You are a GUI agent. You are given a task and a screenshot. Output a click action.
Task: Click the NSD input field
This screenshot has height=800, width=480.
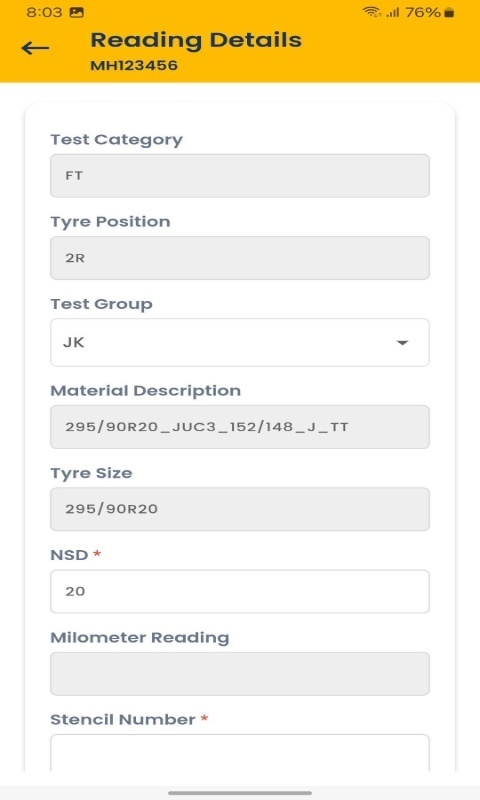(240, 591)
